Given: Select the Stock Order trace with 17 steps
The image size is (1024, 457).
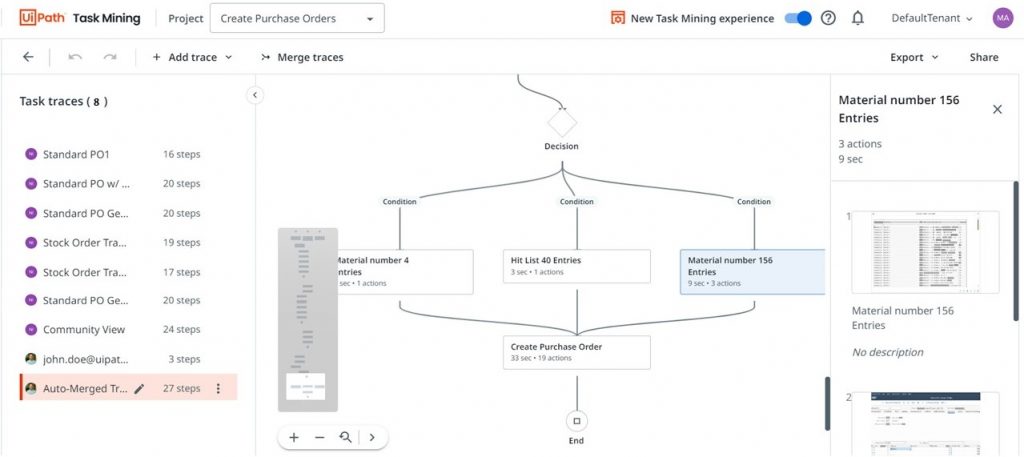Looking at the screenshot, I should point(129,272).
